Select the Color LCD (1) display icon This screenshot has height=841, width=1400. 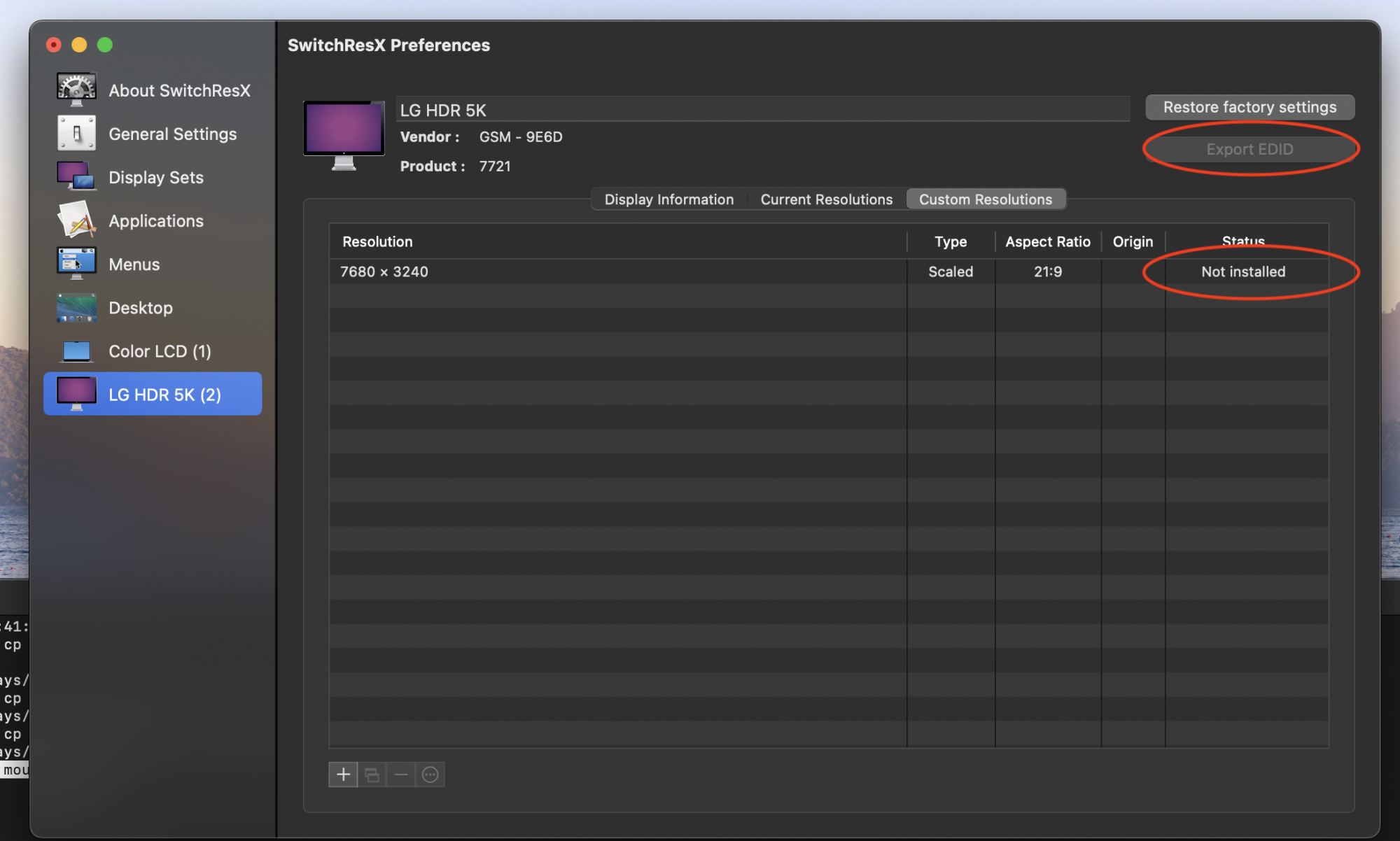[x=76, y=351]
